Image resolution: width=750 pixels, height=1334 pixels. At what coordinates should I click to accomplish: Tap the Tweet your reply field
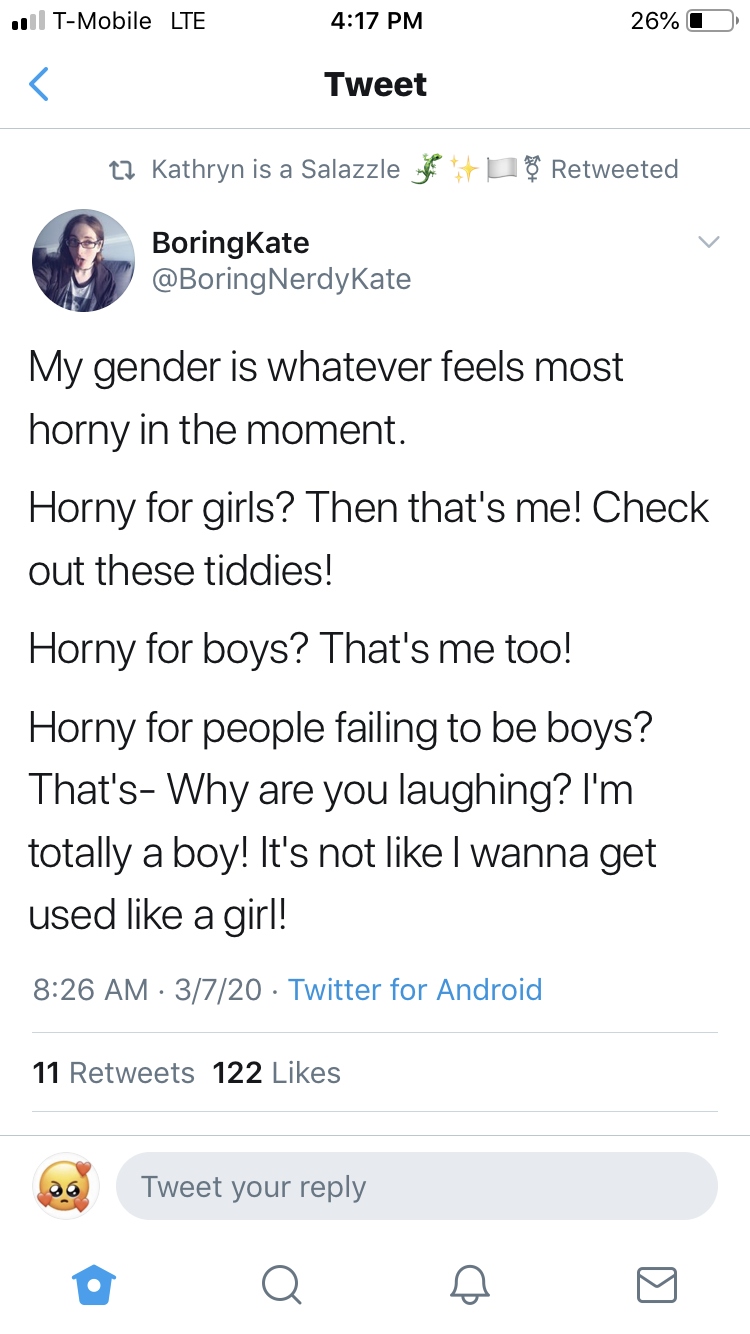point(417,1186)
